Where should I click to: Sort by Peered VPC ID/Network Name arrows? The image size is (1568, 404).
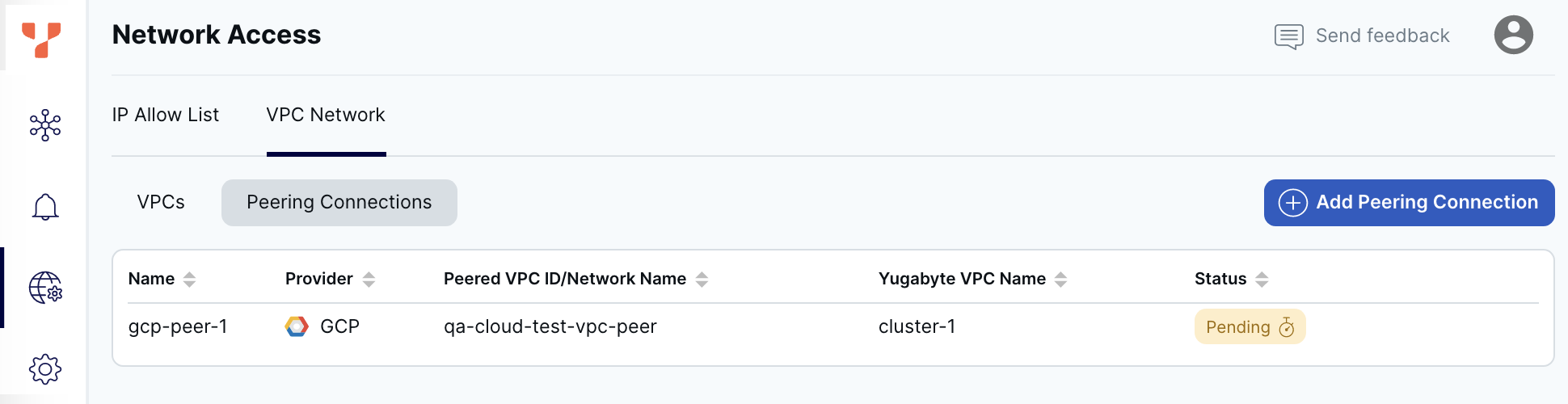click(x=702, y=280)
